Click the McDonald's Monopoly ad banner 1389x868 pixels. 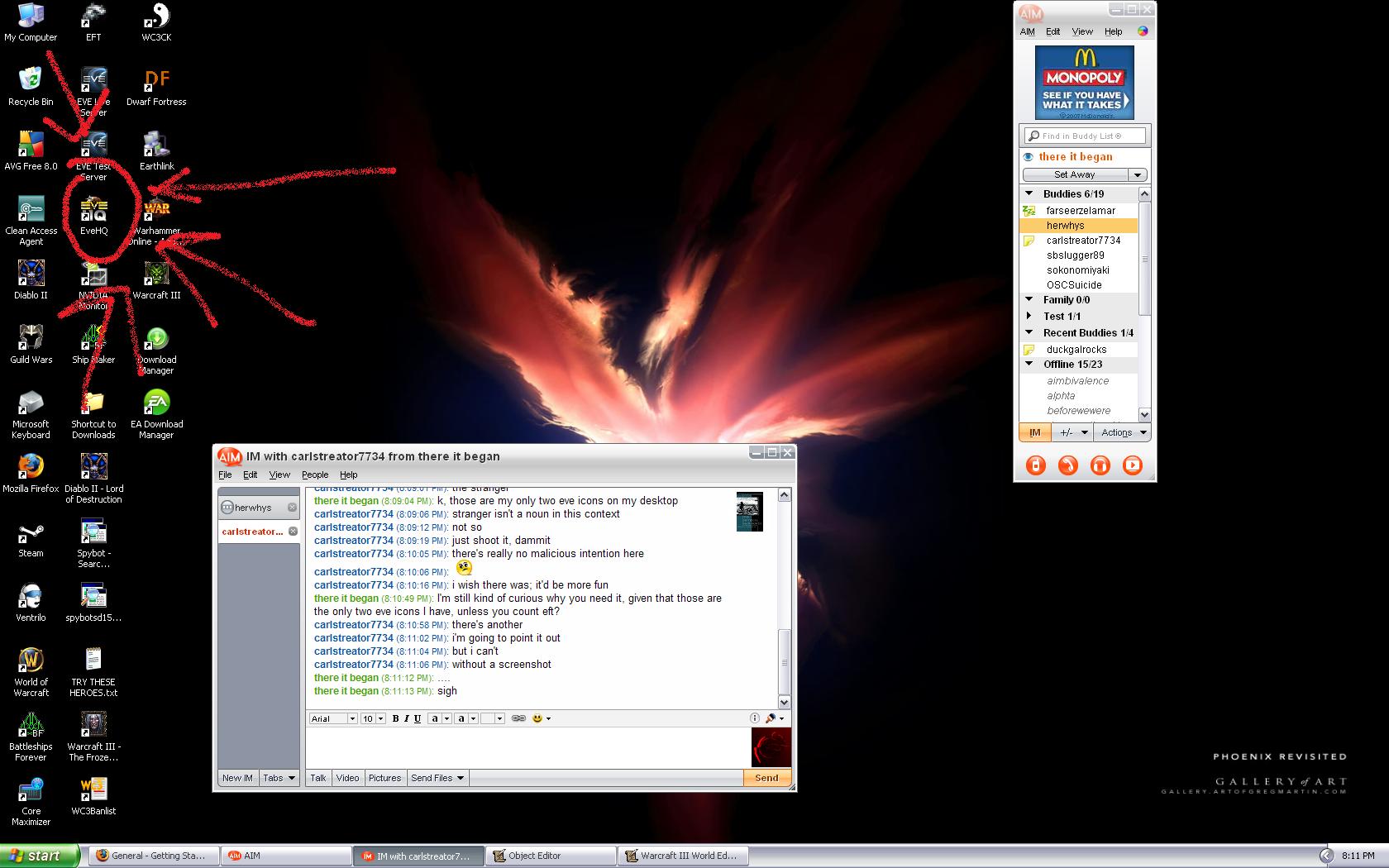(x=1084, y=83)
